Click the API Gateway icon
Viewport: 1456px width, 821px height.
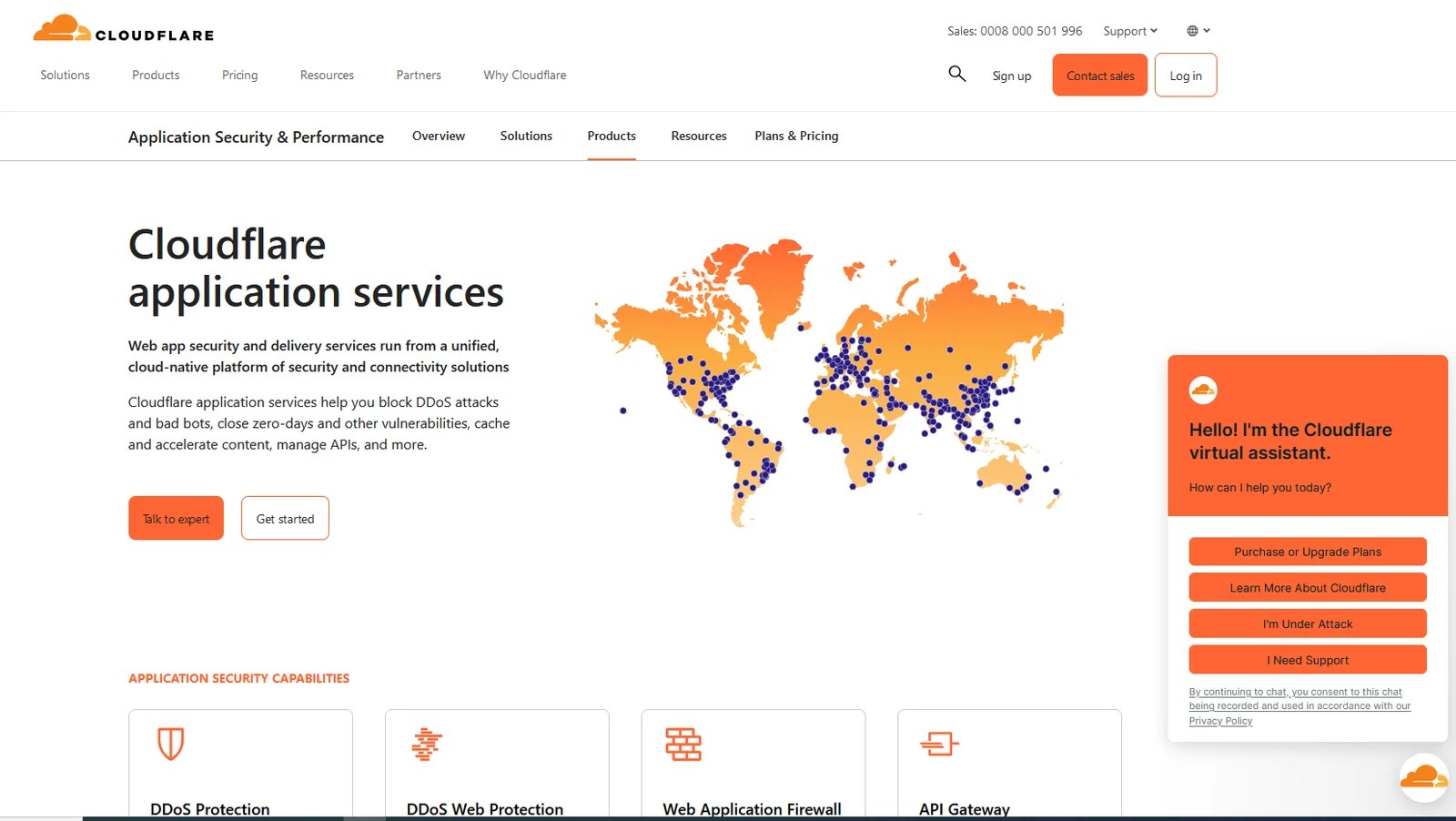tap(939, 744)
